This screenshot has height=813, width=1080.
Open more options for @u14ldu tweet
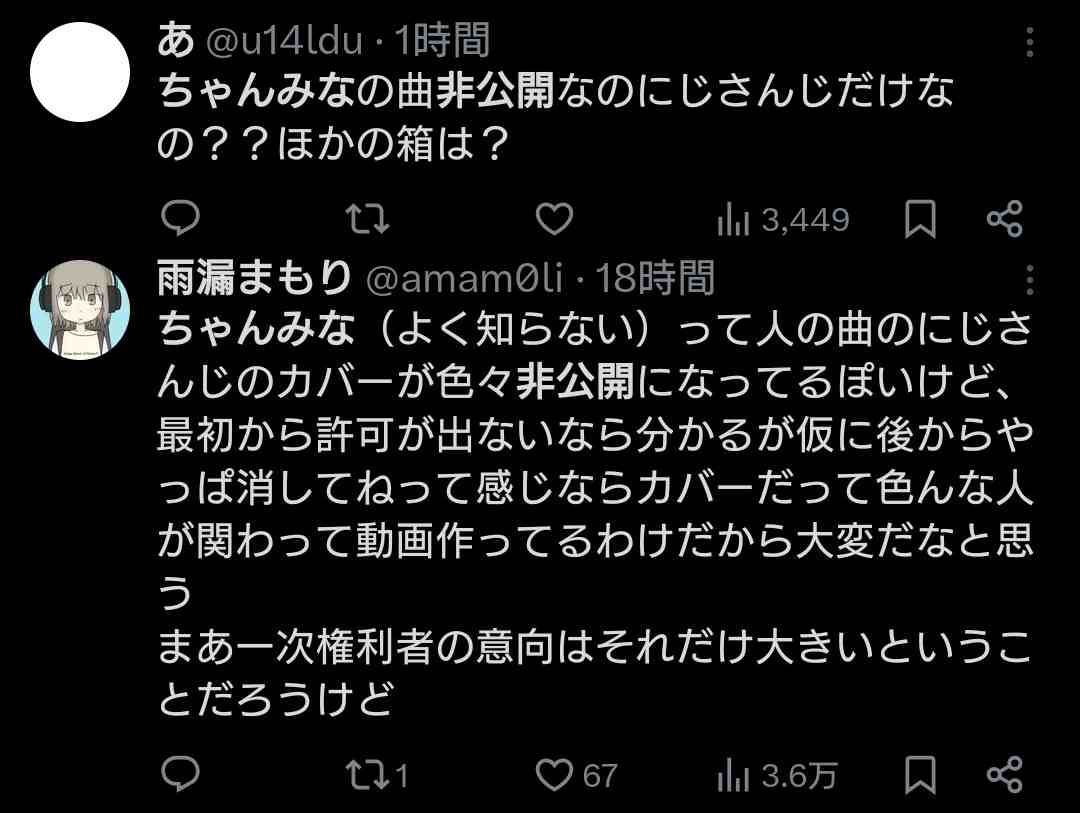click(1031, 42)
